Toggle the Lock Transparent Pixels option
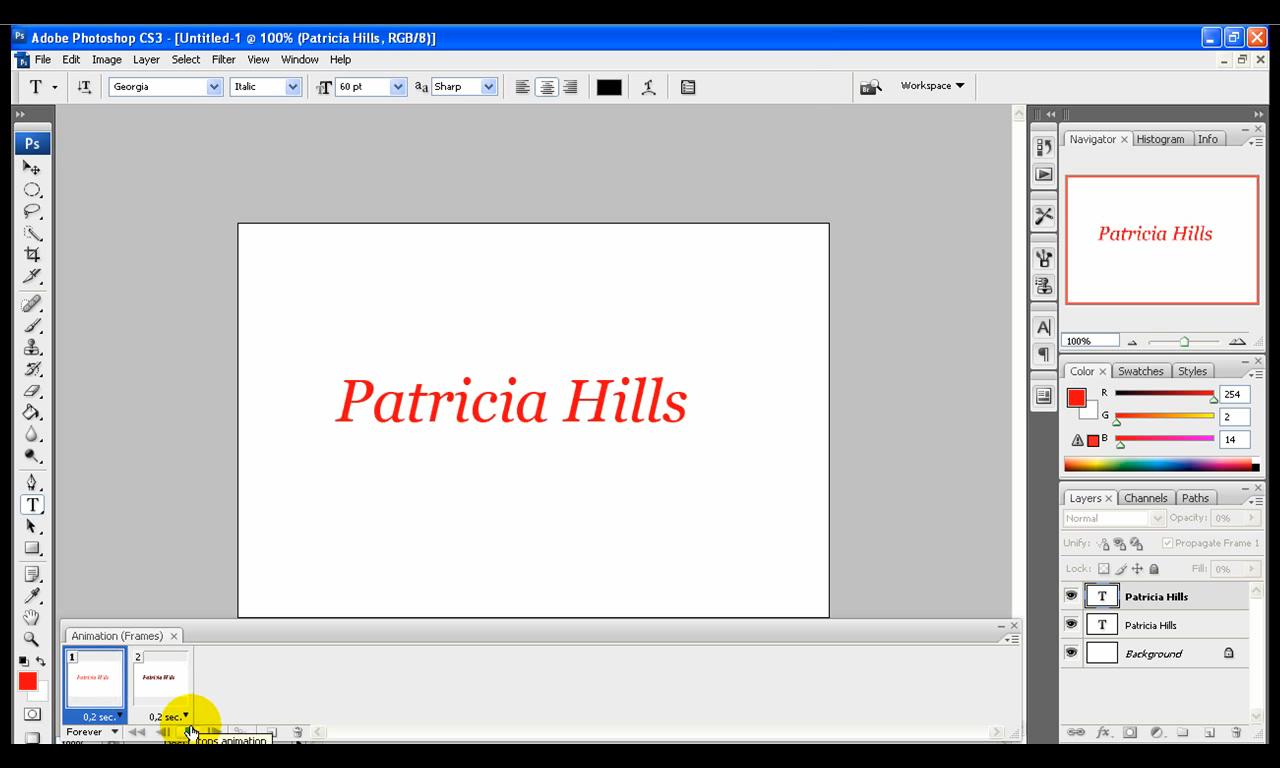 (1104, 569)
